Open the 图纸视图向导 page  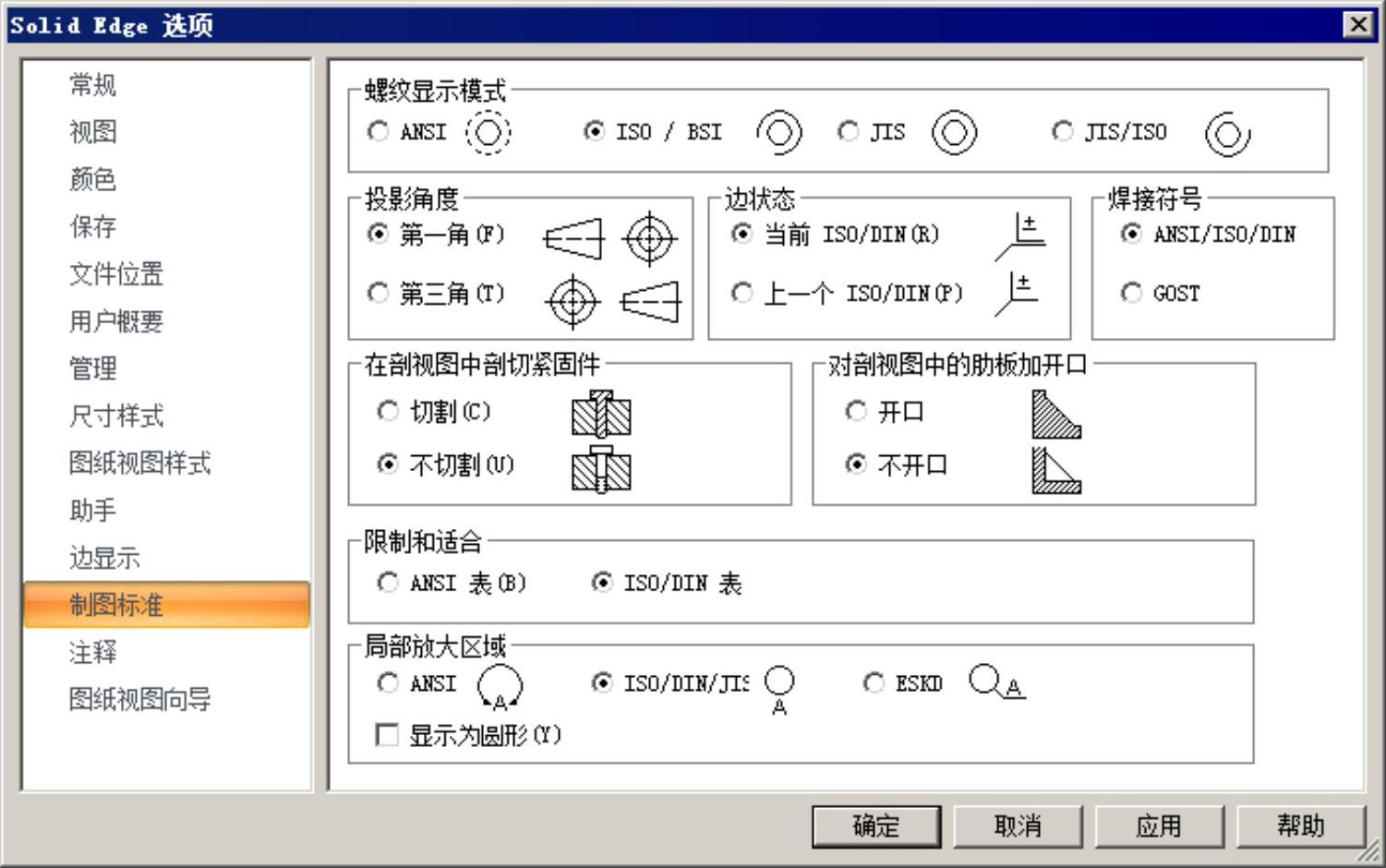tap(167, 699)
